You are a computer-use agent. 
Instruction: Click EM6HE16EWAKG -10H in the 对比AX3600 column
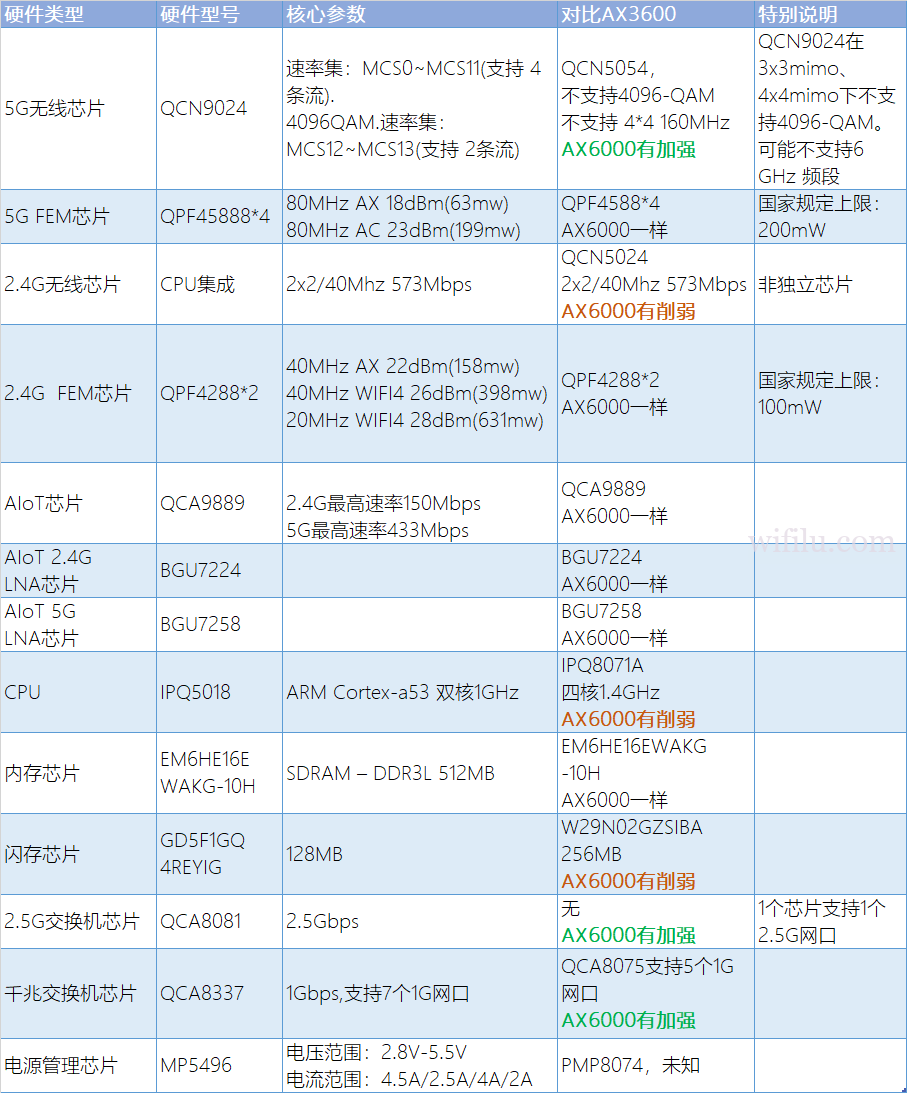656,773
